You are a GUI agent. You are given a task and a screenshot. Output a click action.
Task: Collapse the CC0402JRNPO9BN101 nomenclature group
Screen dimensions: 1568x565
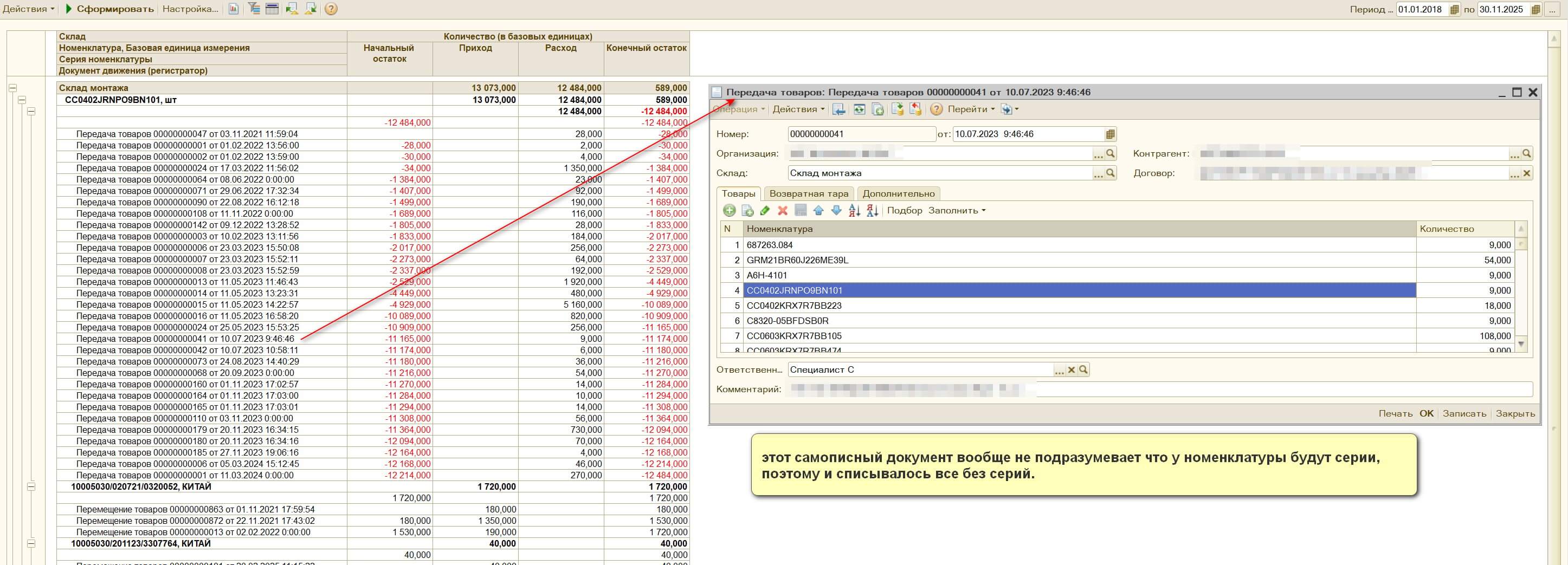[x=22, y=100]
